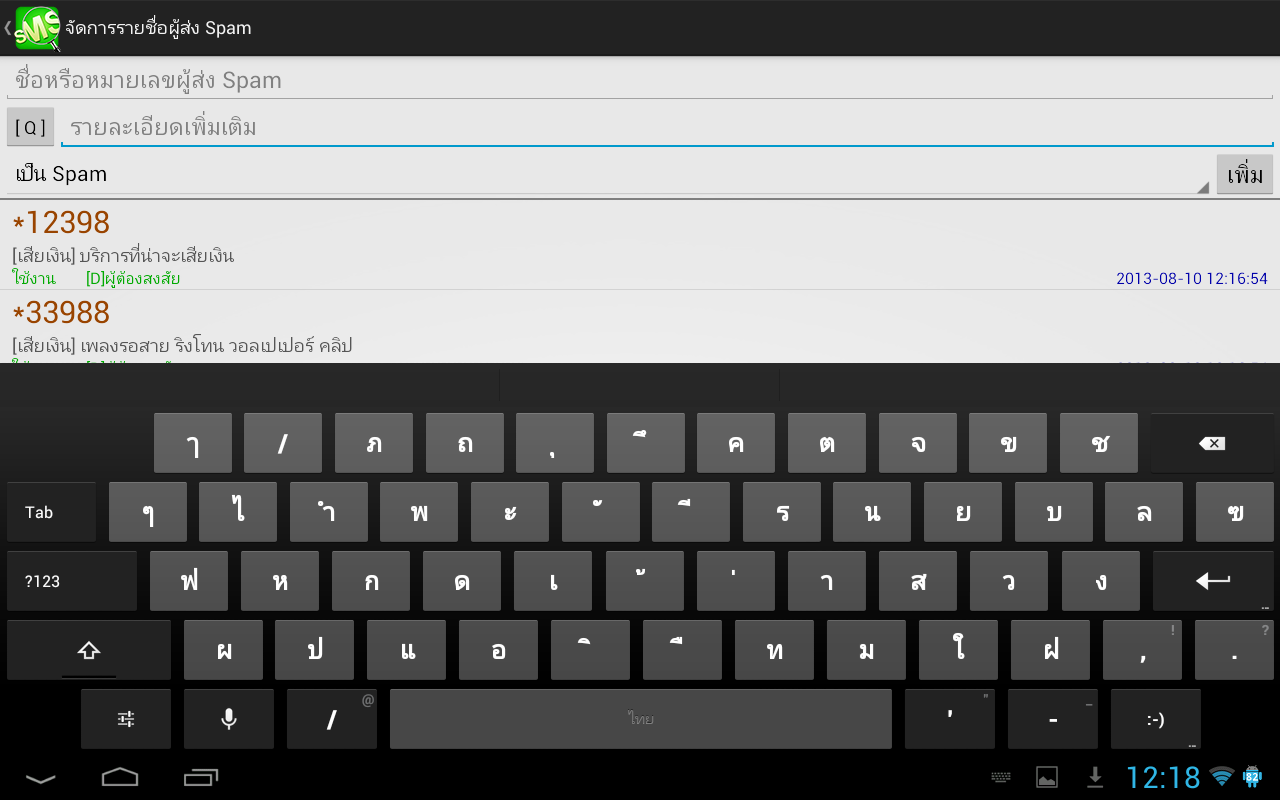Tap the :-) smiley key
The height and width of the screenshot is (800, 1280).
pyautogui.click(x=1156, y=719)
